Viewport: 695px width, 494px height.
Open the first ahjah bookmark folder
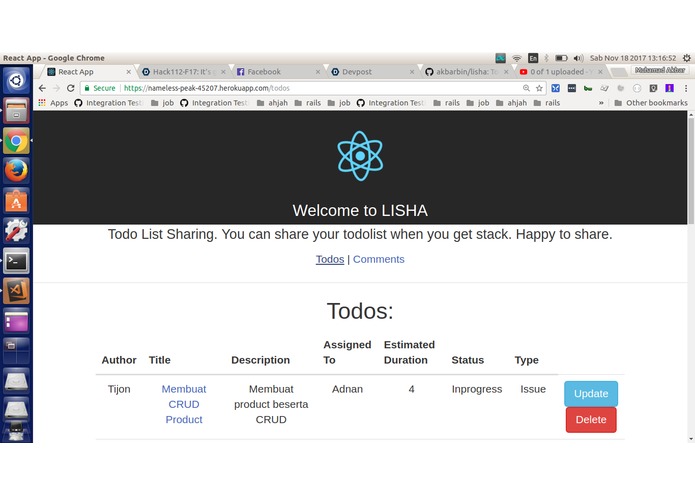(272, 103)
